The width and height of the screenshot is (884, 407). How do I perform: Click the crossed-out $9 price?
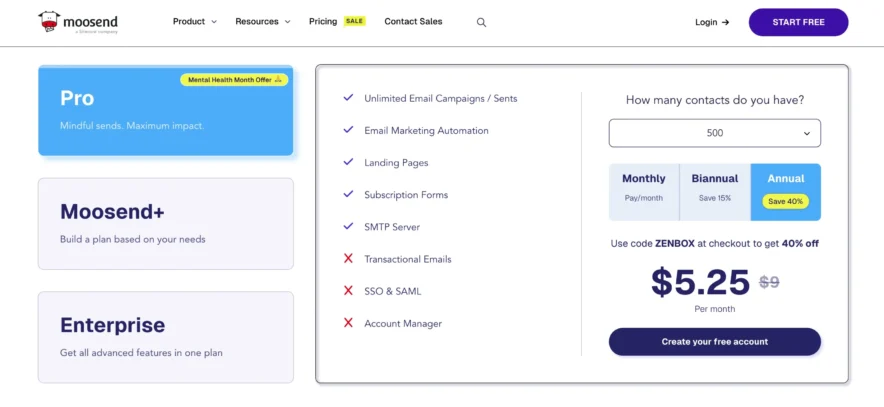tap(769, 281)
